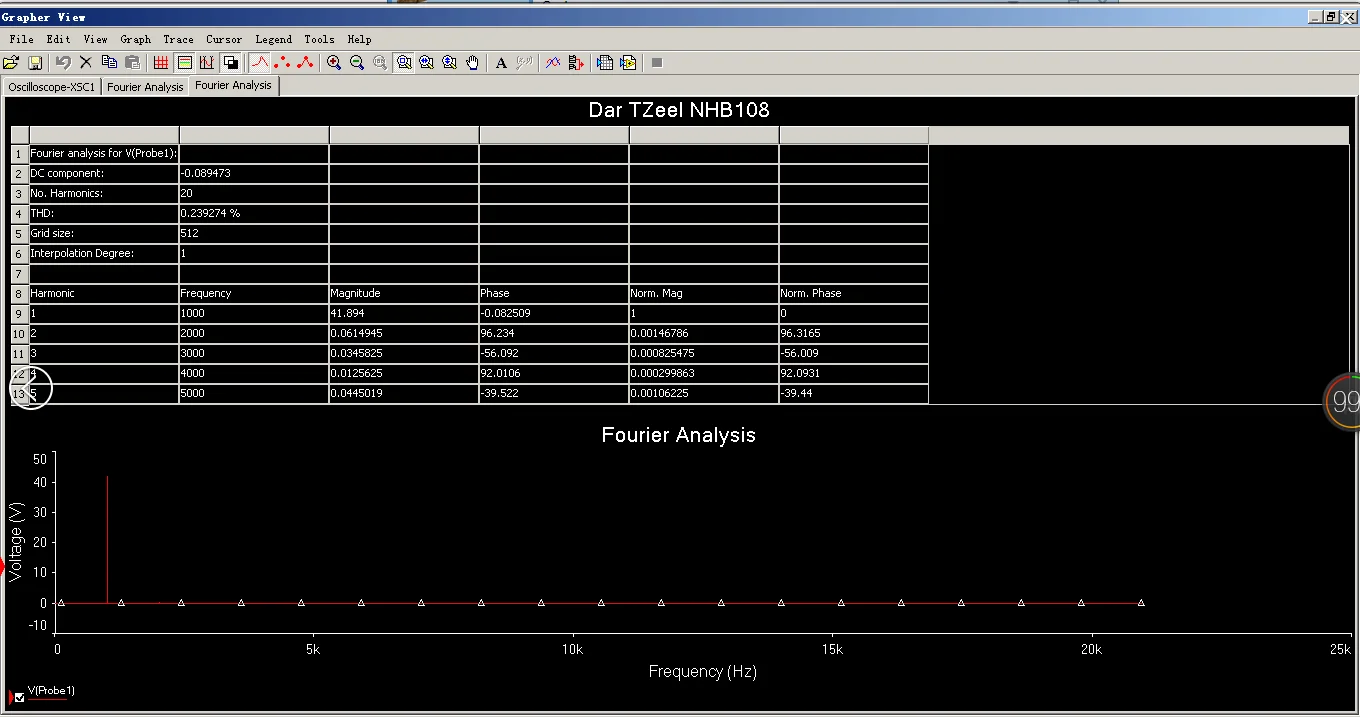Viewport: 1360px width, 717px height.
Task: Click the add trace from analysis icon
Action: tap(576, 62)
